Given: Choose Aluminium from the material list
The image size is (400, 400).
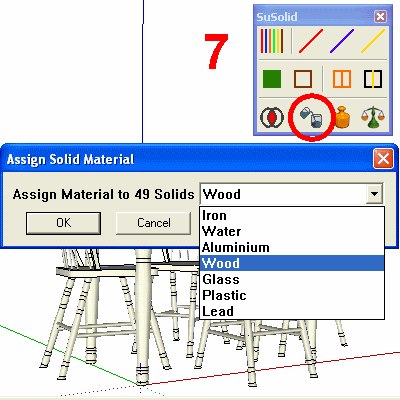Looking at the screenshot, I should (x=292, y=247).
